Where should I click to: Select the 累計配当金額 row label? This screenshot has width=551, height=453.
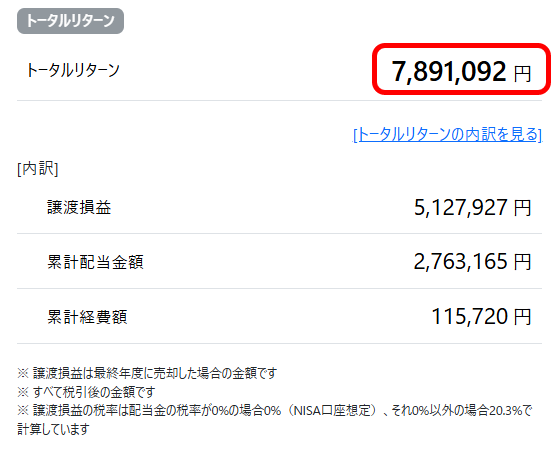coord(95,262)
